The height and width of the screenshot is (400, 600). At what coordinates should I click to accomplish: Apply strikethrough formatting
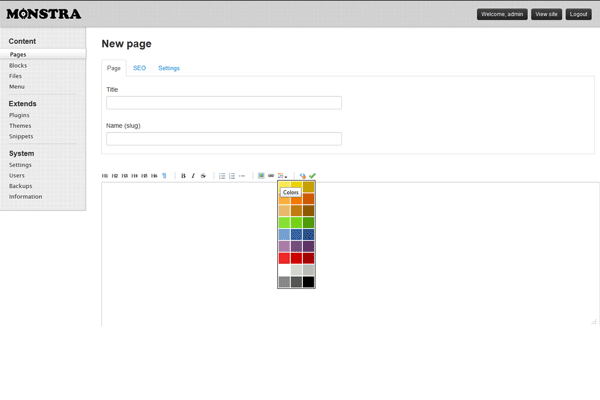tap(203, 176)
